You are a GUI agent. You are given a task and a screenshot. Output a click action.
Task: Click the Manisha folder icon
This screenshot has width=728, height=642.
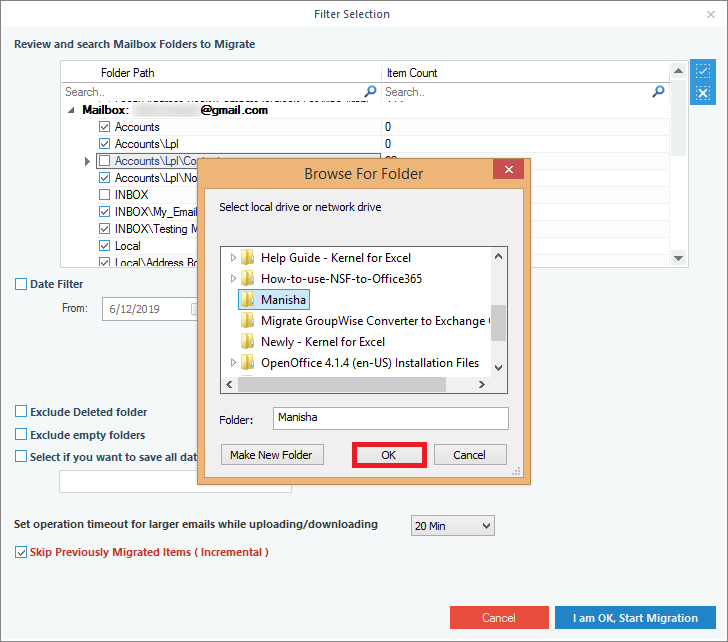click(247, 299)
